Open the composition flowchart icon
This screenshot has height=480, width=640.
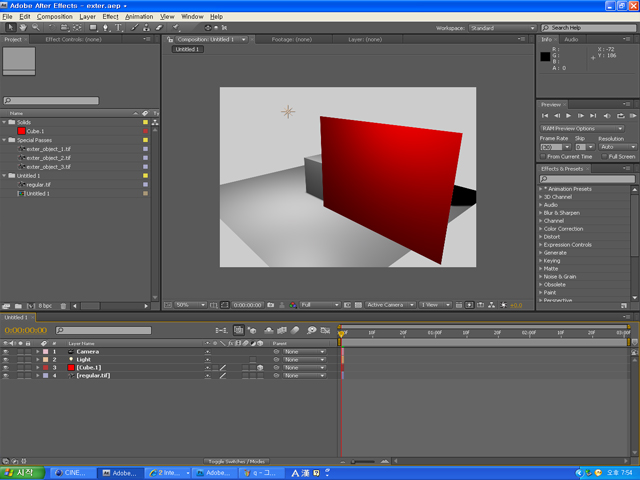click(491, 305)
